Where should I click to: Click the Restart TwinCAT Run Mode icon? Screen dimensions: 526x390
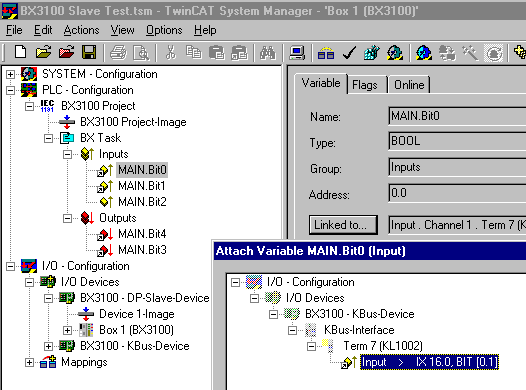pos(395,53)
